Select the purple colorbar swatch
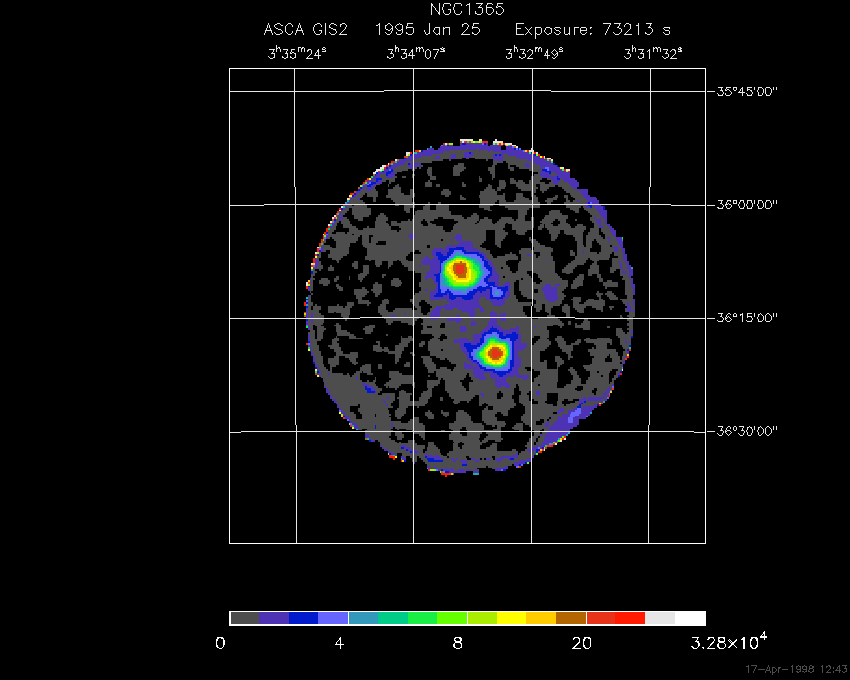850x680 pixels. click(274, 618)
